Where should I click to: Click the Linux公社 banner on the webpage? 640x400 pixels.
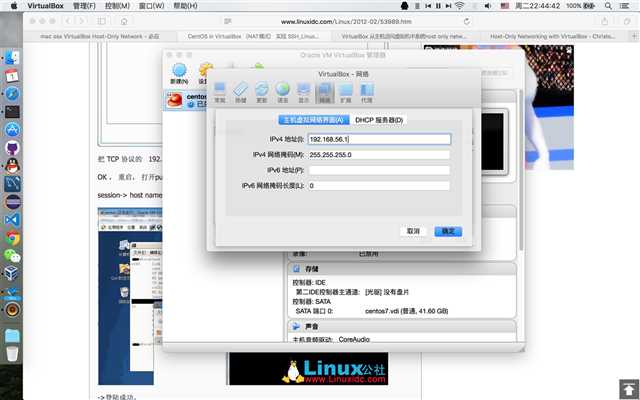[x=309, y=369]
